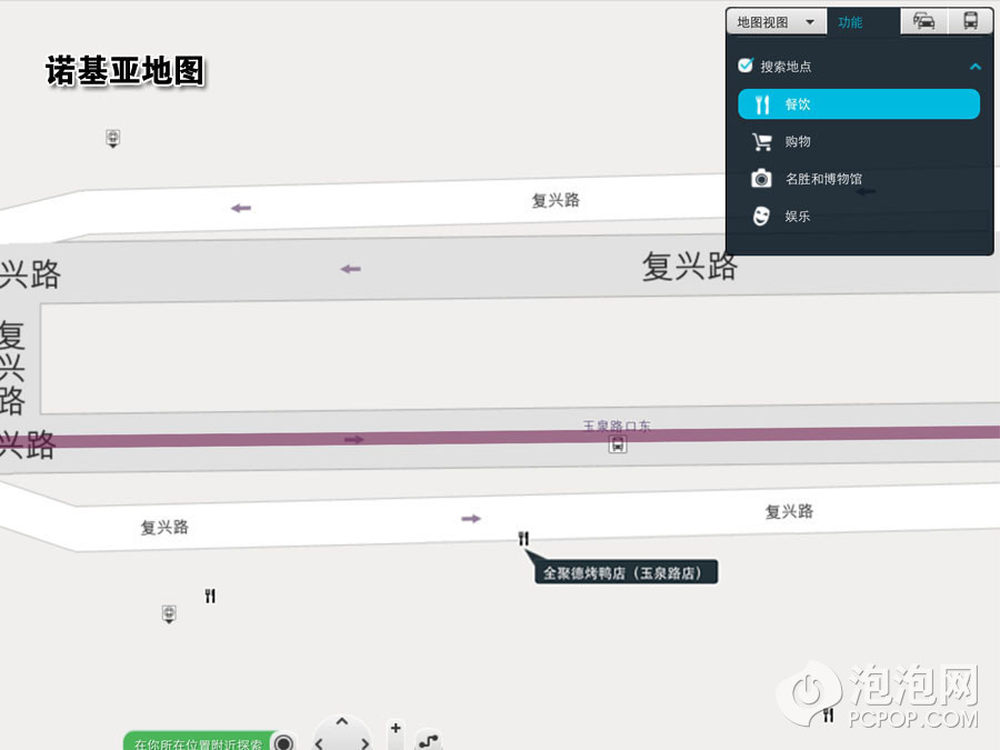Select the 餐饮 category
1000x750 pixels.
(858, 104)
